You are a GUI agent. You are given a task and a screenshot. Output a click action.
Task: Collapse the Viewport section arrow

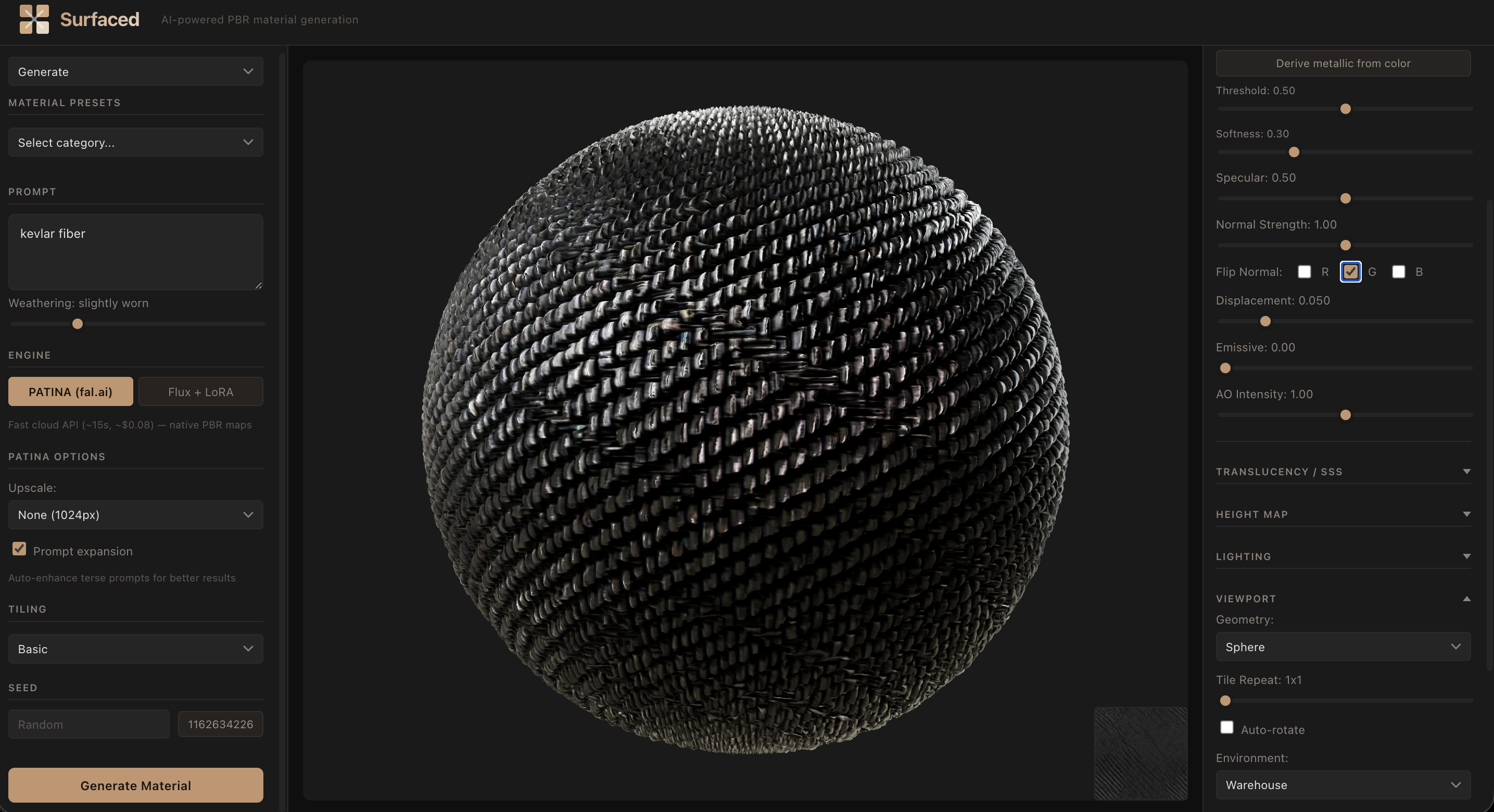coord(1466,599)
